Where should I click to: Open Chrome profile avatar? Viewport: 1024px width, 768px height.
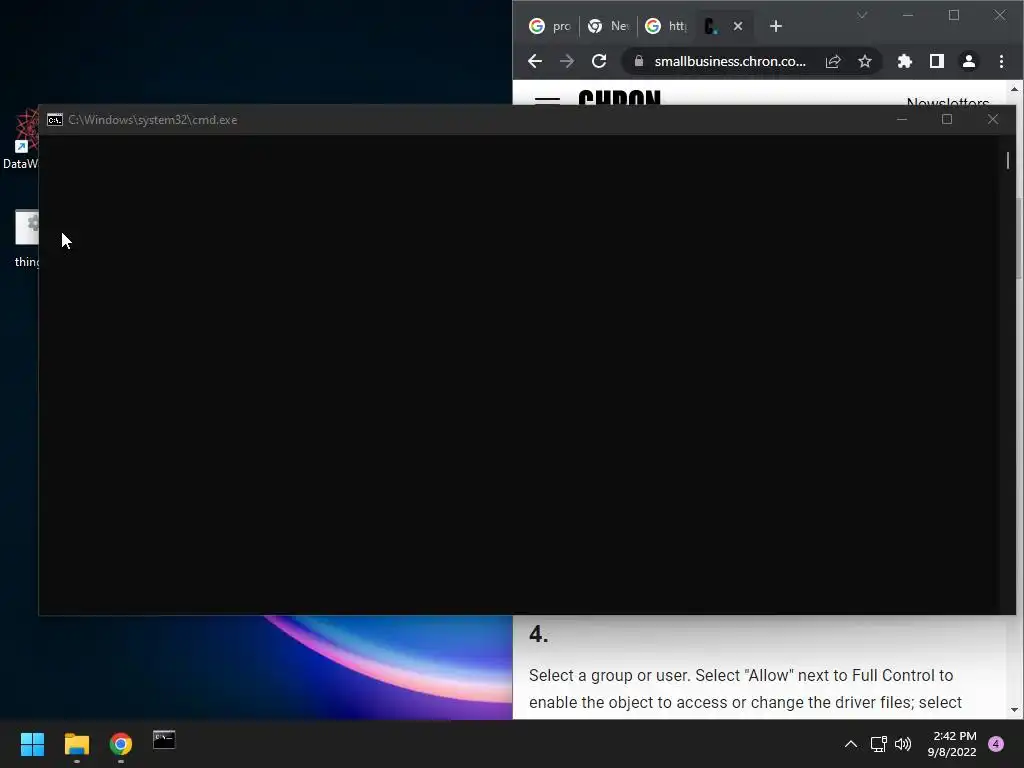(968, 61)
